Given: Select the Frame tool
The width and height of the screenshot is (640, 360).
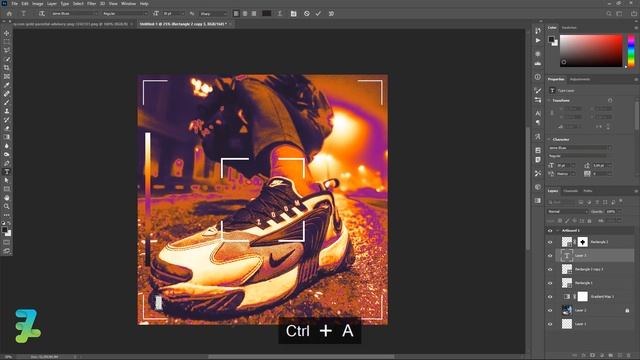Looking at the screenshot, I should click(x=7, y=76).
